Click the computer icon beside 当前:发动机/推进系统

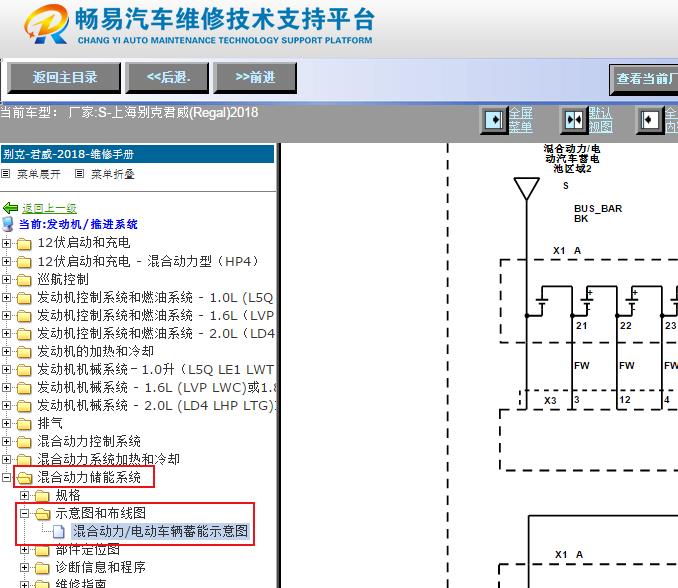(x=8, y=224)
